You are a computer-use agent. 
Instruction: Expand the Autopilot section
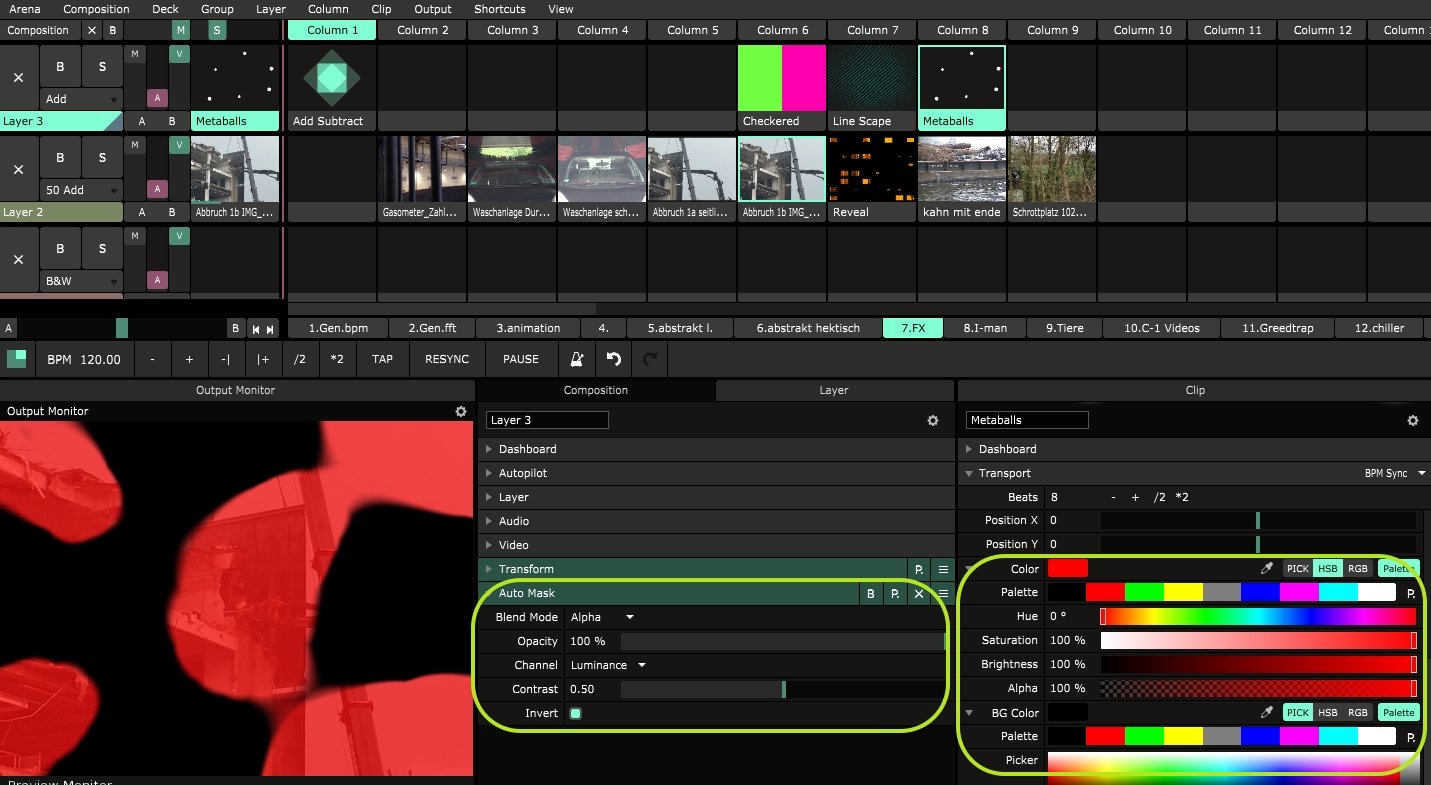coord(523,473)
